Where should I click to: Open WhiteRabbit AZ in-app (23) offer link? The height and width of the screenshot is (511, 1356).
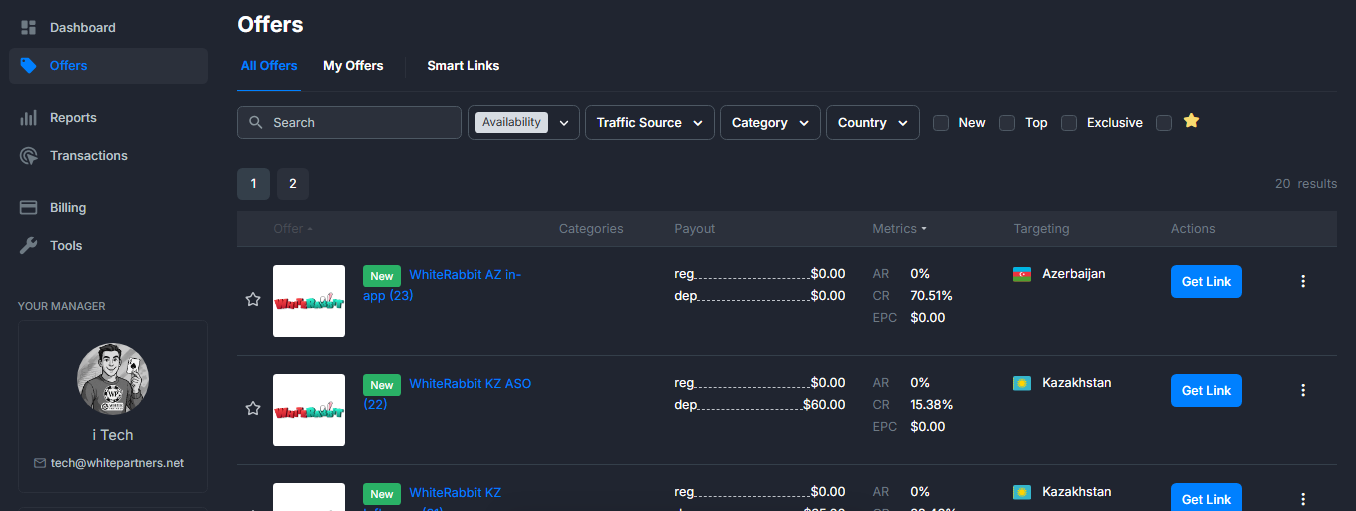click(442, 285)
